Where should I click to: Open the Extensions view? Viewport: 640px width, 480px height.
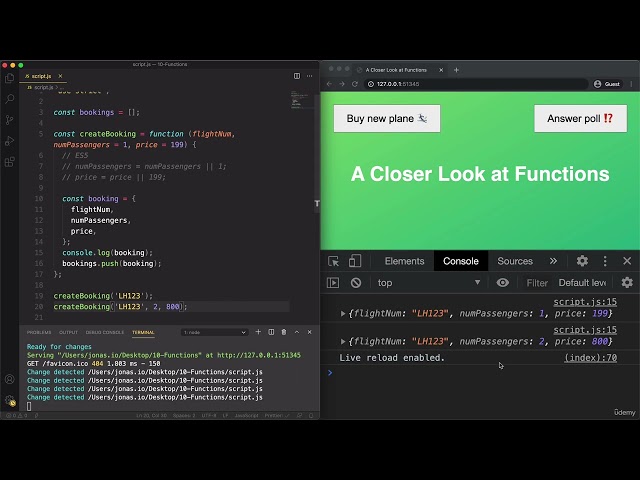pos(9,162)
